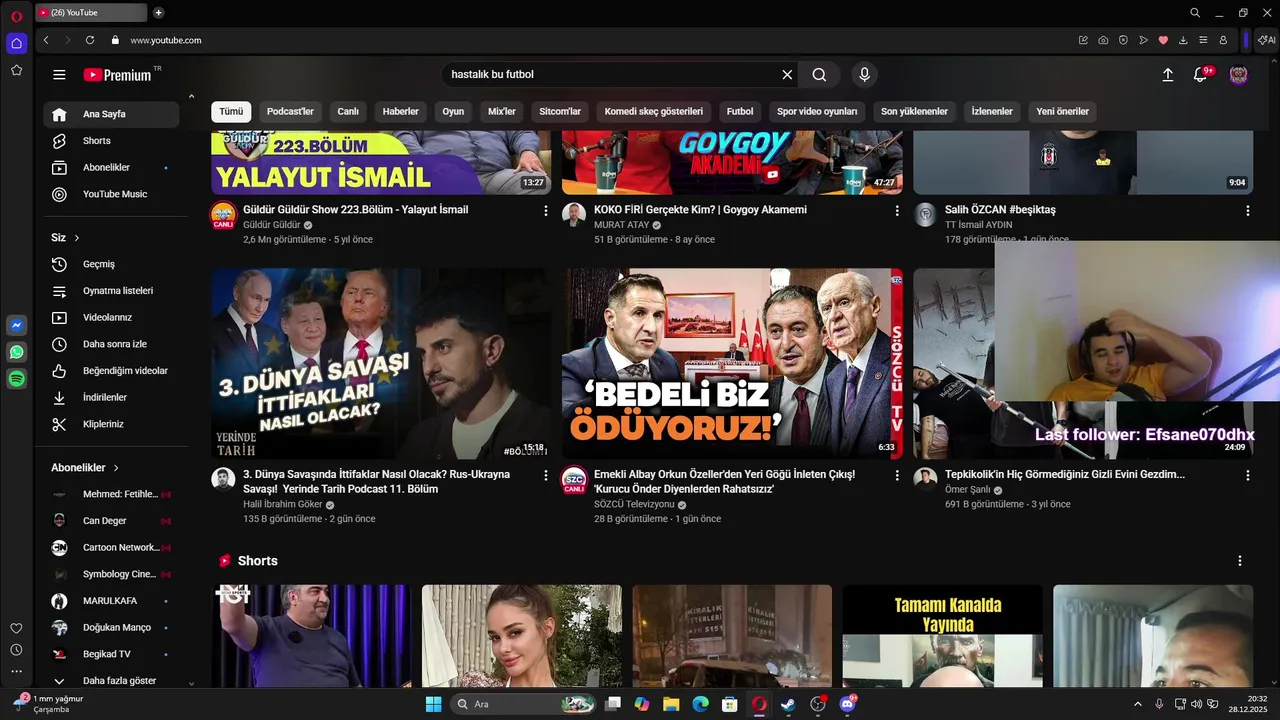Open Spotify in Opera sidebar
The width and height of the screenshot is (1280, 720).
click(x=16, y=379)
